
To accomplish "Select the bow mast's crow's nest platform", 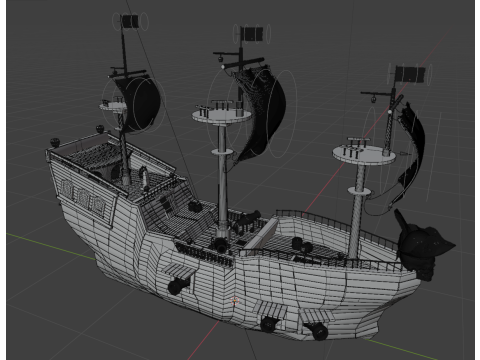I will tap(364, 154).
